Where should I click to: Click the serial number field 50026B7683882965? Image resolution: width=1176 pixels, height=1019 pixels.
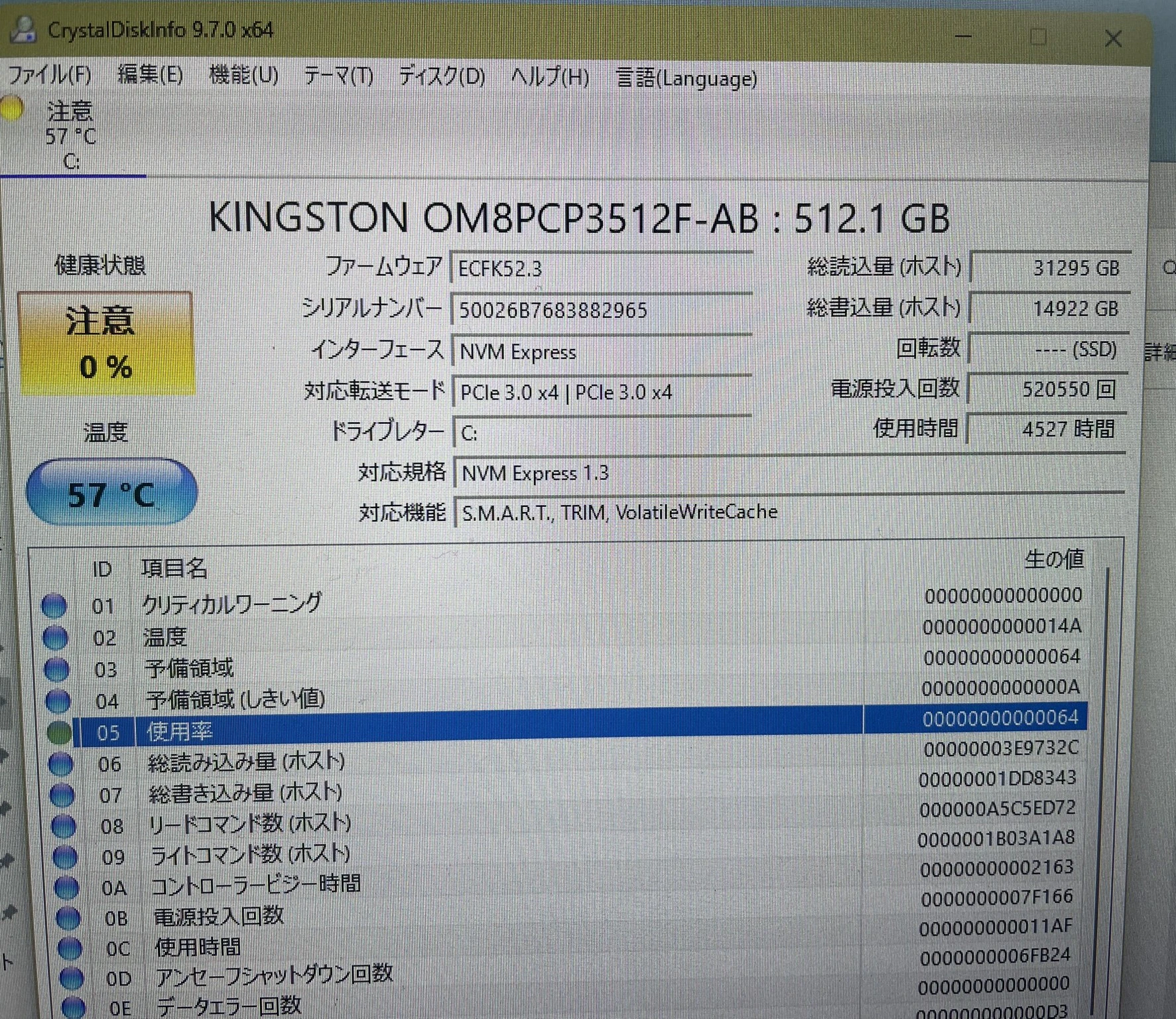click(x=601, y=310)
